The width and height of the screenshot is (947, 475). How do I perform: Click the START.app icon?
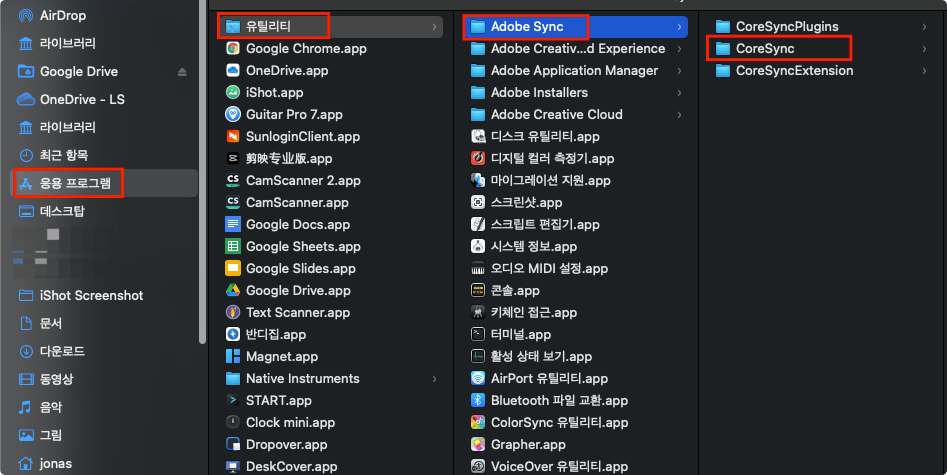coord(233,400)
